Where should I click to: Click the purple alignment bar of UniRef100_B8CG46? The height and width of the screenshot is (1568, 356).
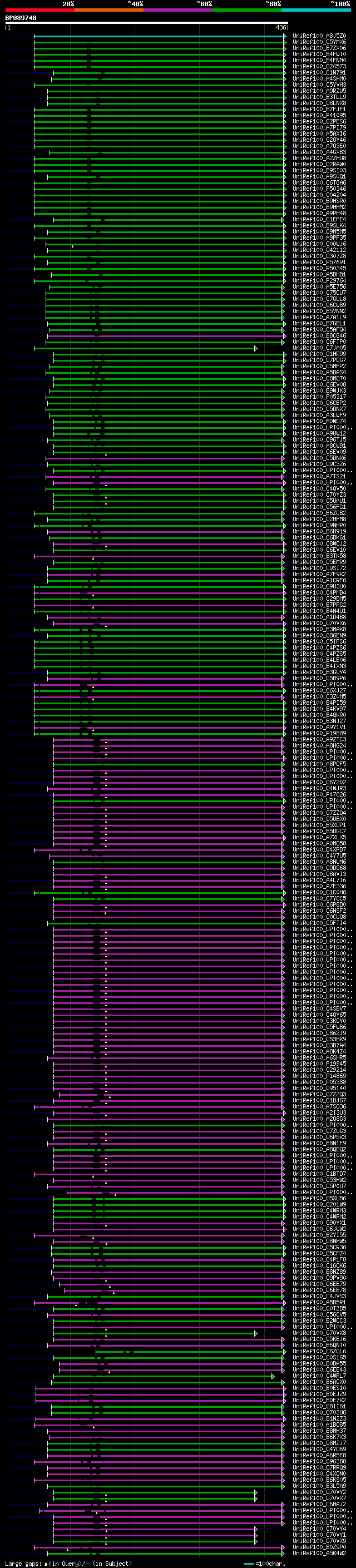pos(166,336)
